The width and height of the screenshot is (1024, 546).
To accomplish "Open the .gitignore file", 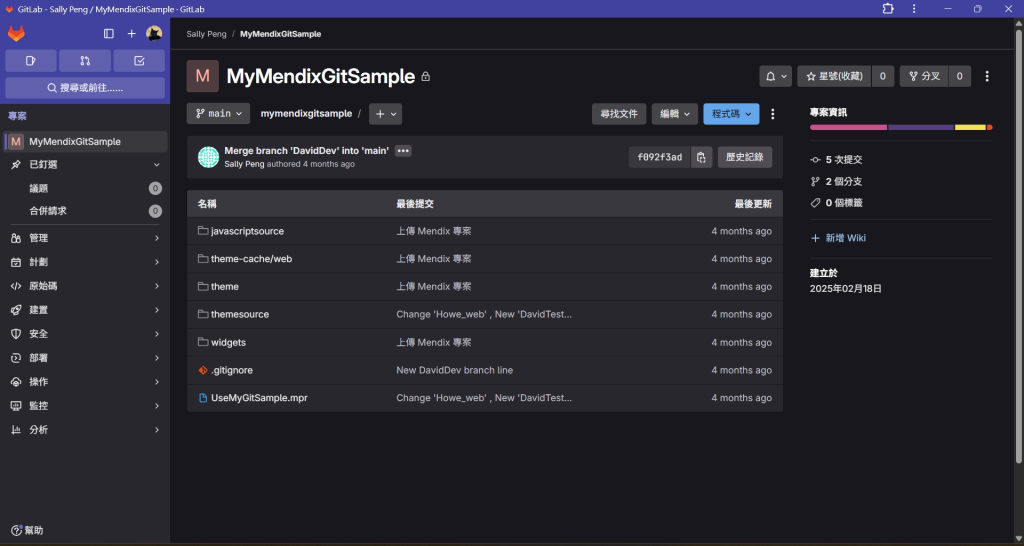I will 232,370.
